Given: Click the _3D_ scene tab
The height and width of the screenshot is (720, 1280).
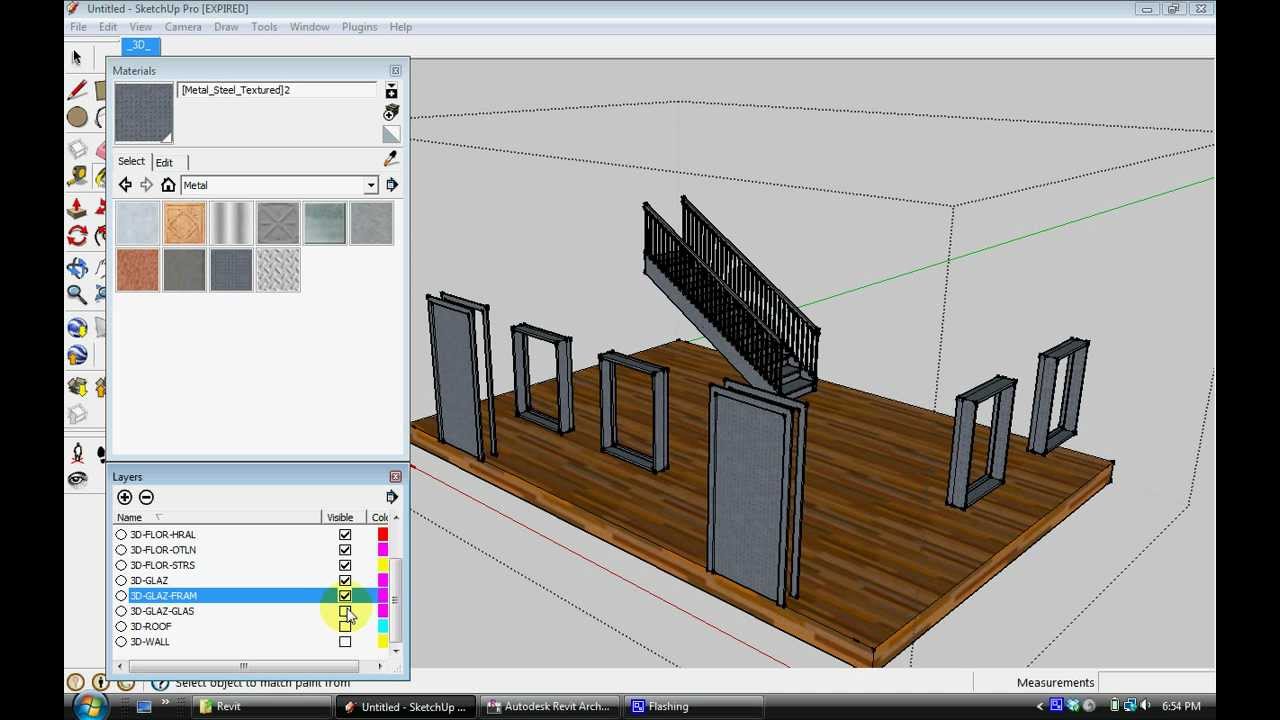Looking at the screenshot, I should pyautogui.click(x=140, y=46).
